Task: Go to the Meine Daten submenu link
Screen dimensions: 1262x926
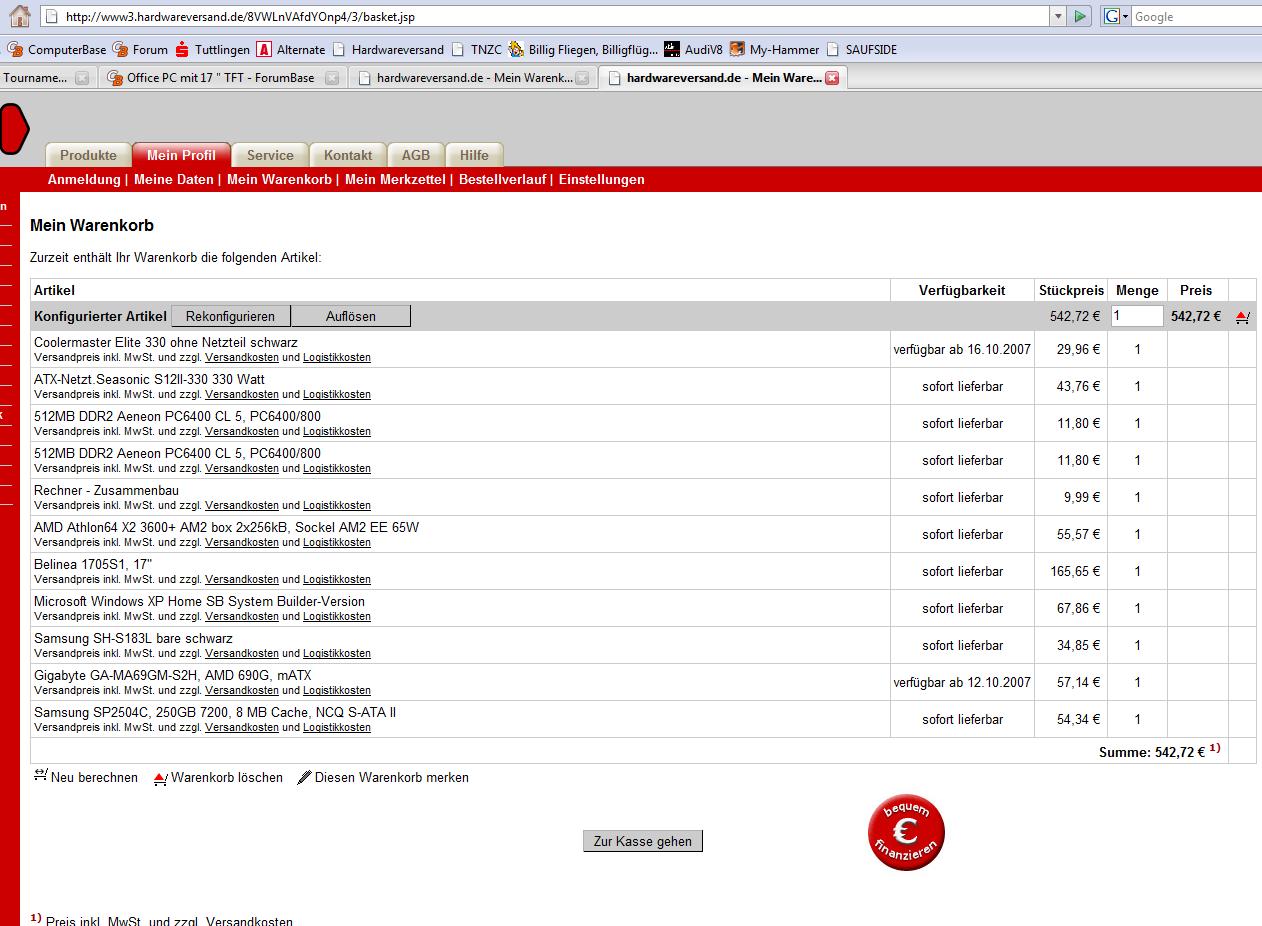Action: pyautogui.click(x=174, y=180)
